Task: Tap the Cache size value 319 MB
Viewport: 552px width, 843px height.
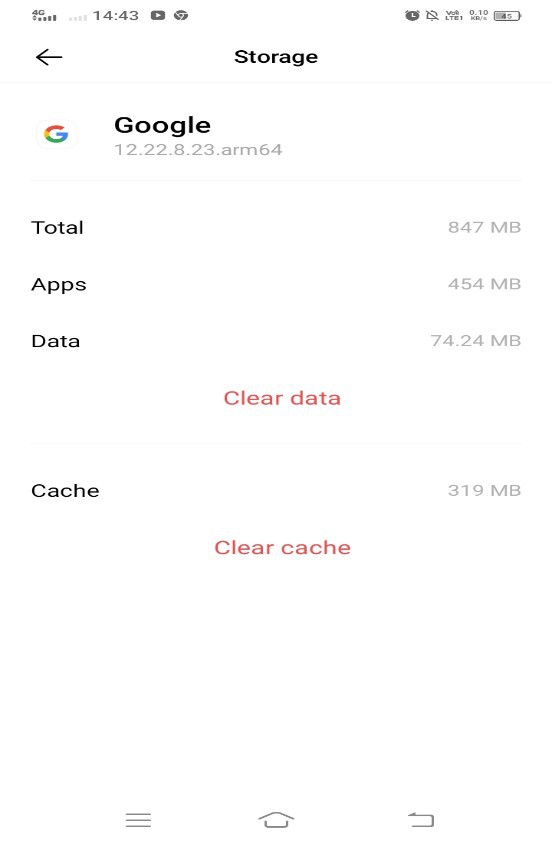Action: (484, 490)
